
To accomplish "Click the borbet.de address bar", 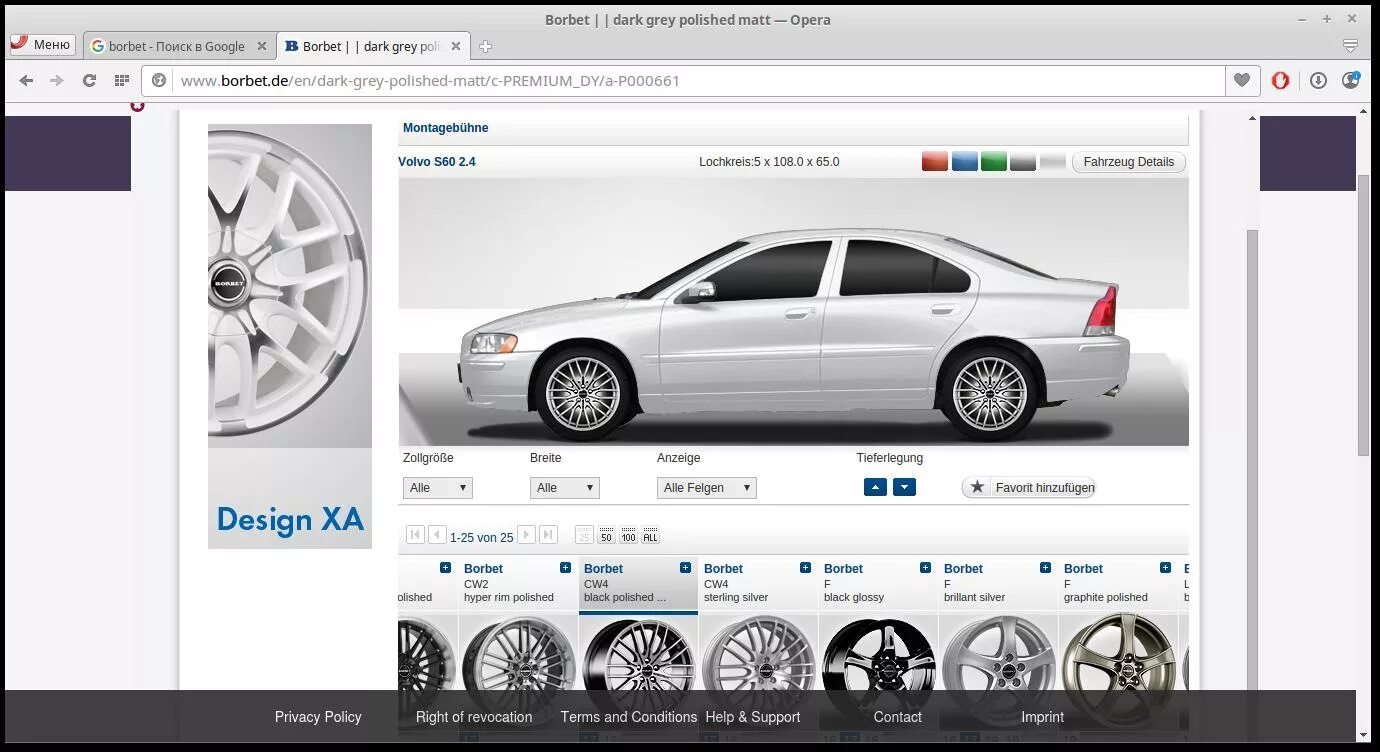I will (x=685, y=81).
